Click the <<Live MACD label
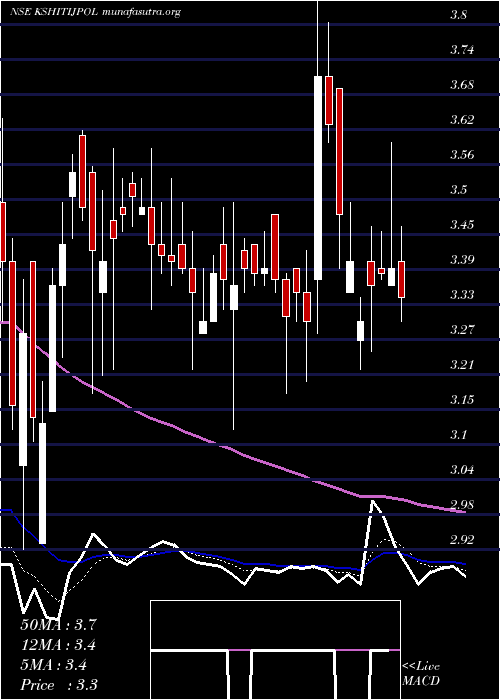 point(421,674)
